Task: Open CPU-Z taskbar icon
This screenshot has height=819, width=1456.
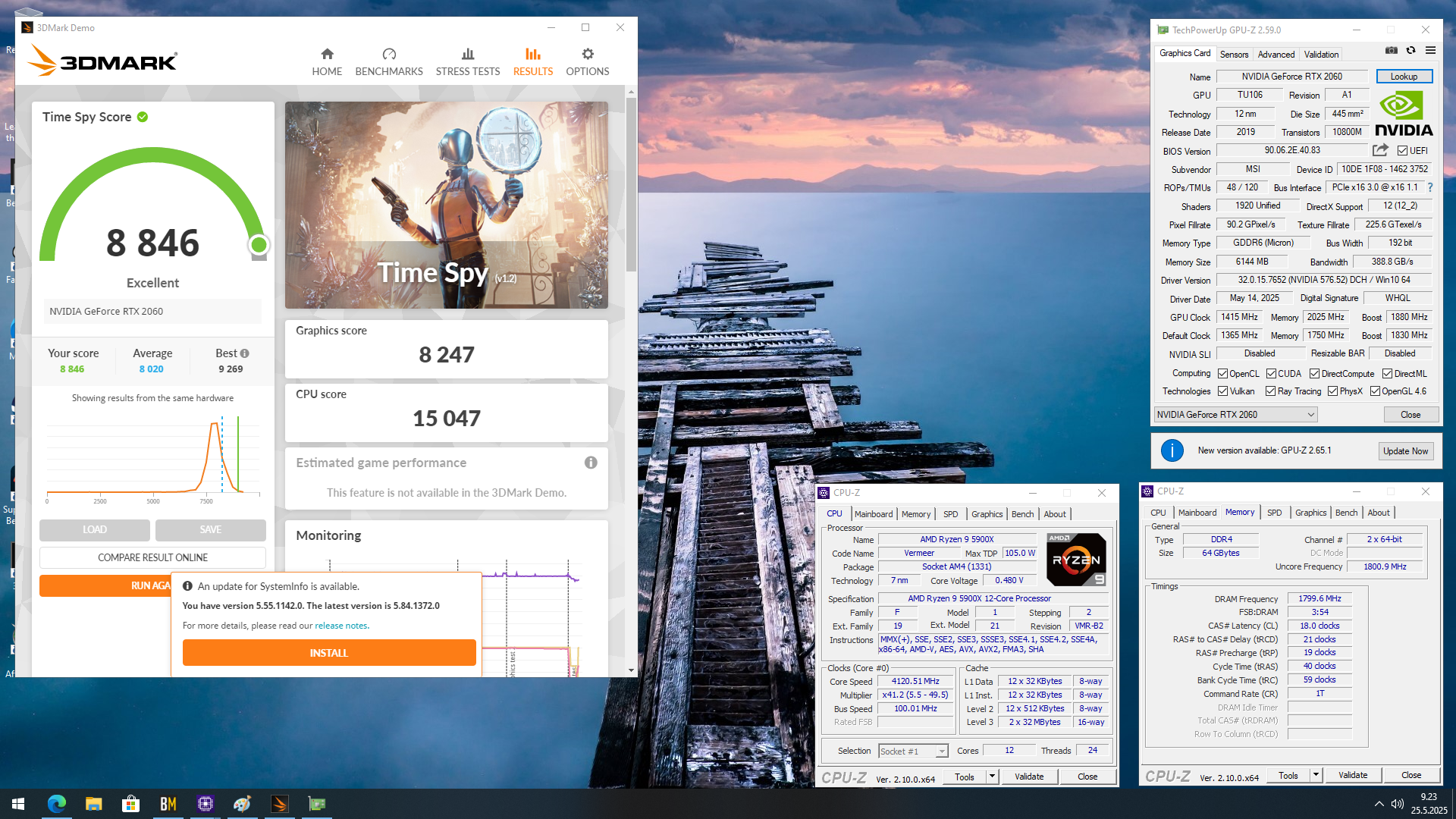Action: [205, 804]
